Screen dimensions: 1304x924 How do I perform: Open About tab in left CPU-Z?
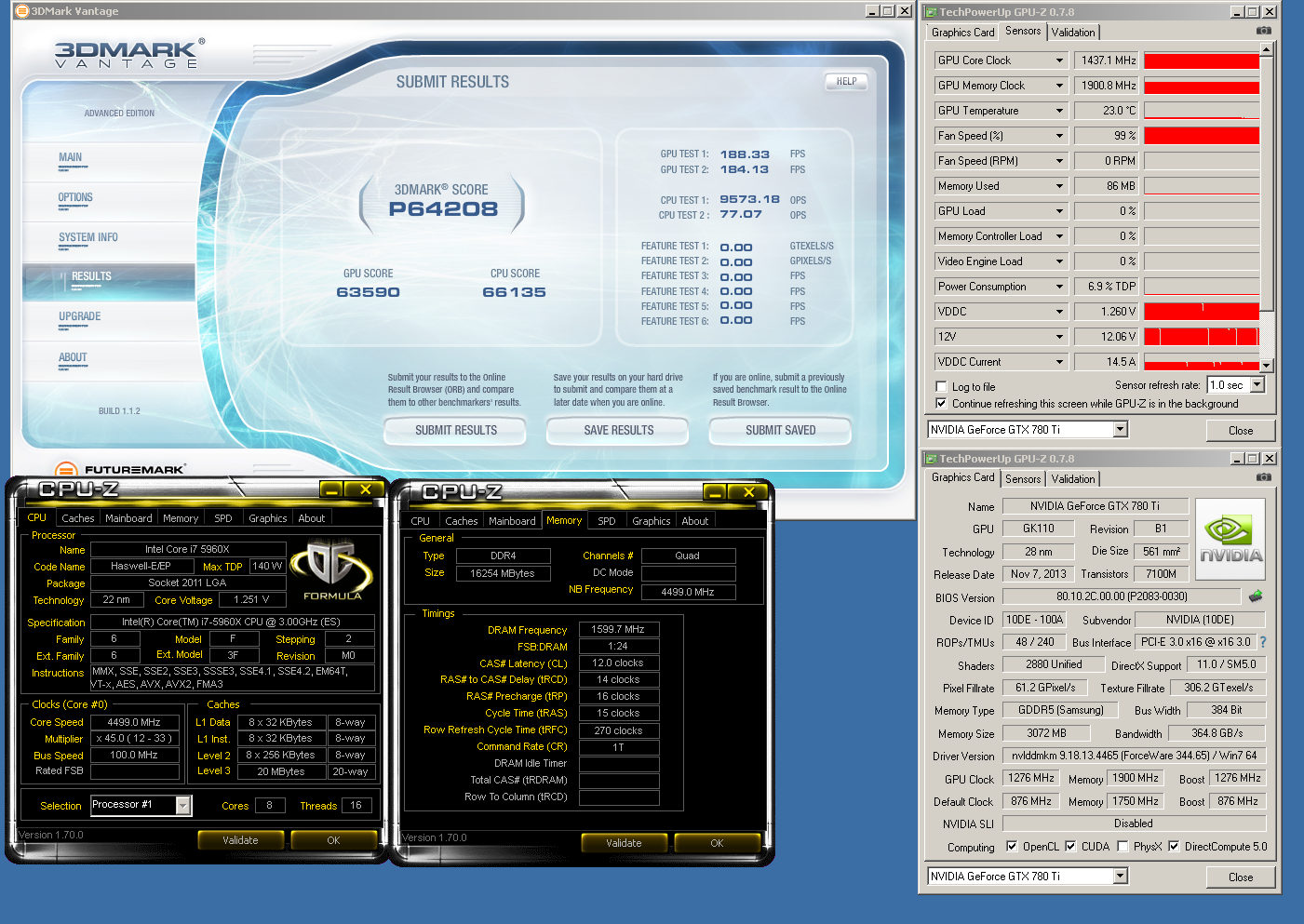312,518
